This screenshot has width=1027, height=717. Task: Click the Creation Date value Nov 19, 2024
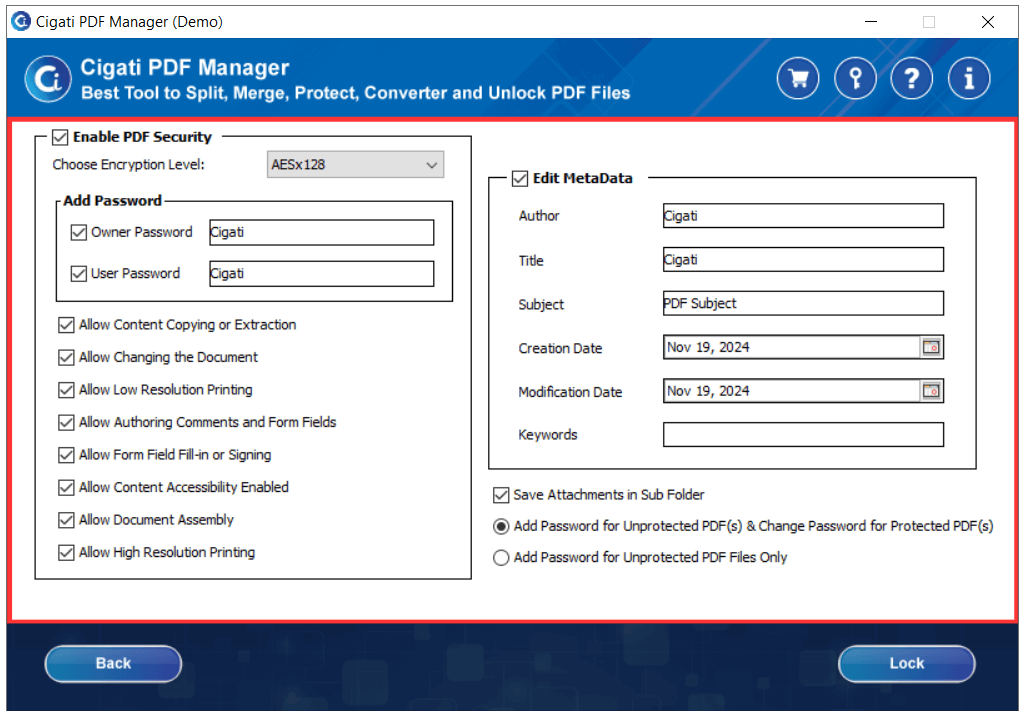click(x=708, y=347)
